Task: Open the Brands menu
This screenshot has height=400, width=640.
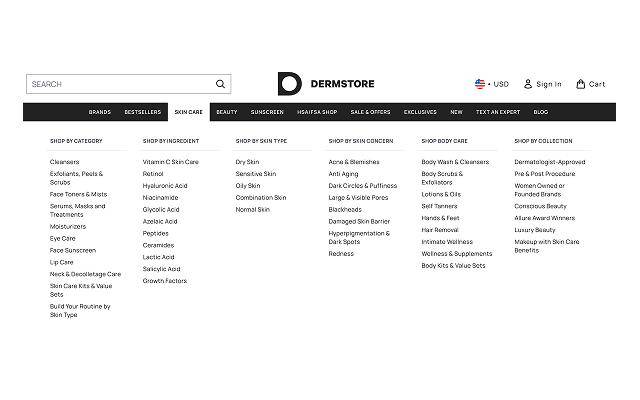Action: coord(100,112)
